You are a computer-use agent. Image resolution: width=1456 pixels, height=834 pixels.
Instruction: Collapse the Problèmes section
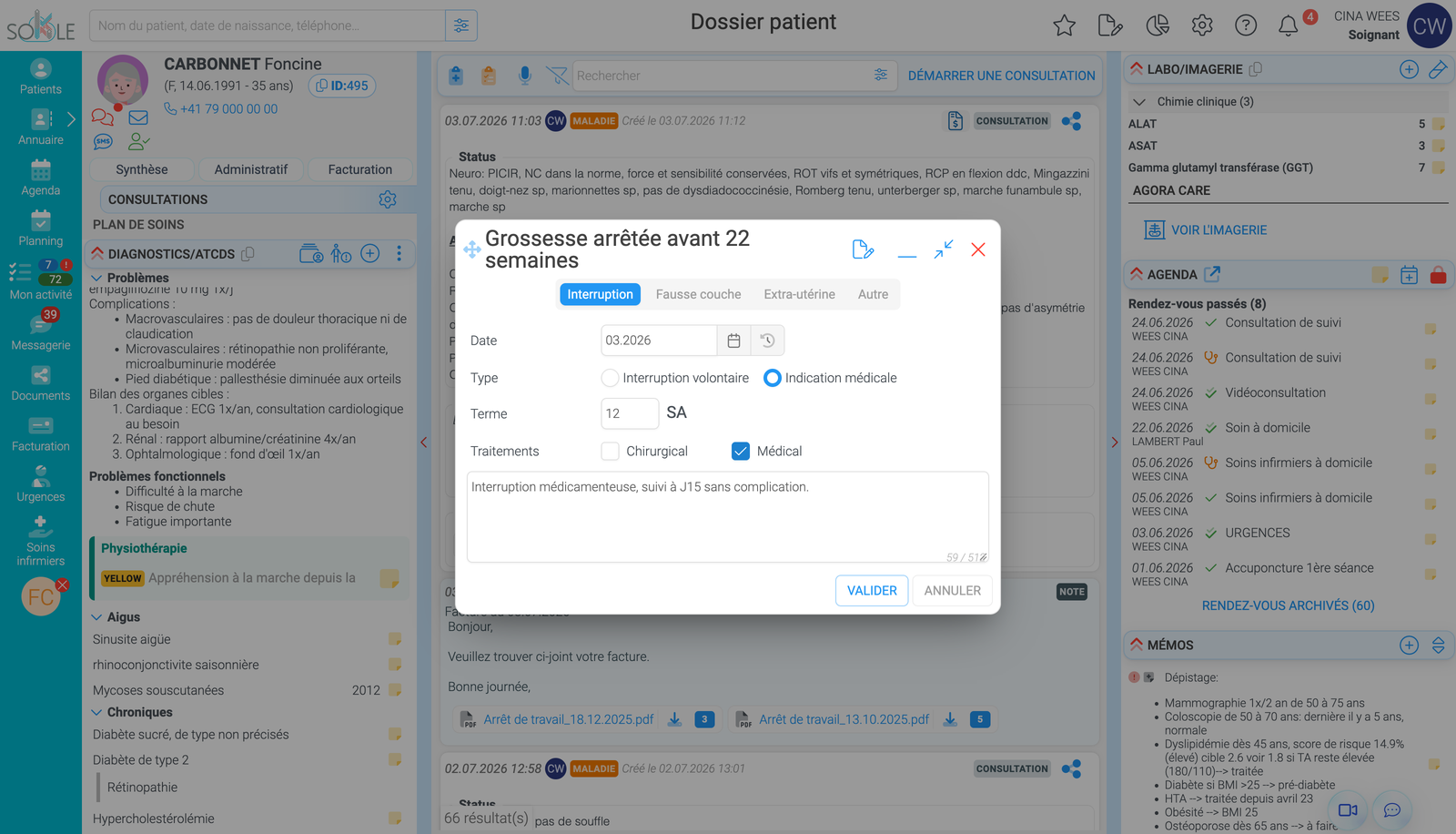click(x=96, y=278)
